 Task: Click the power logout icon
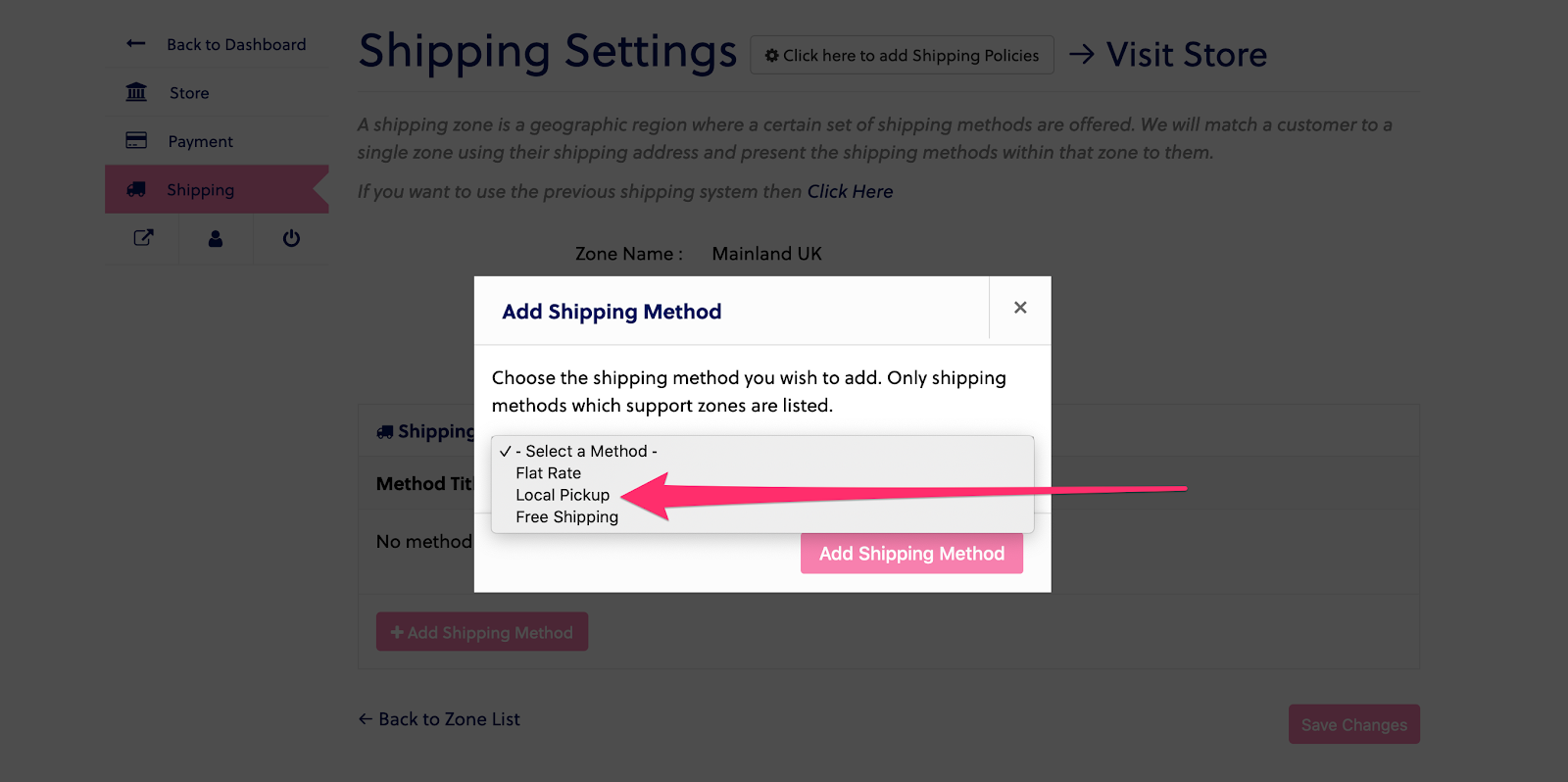(291, 238)
